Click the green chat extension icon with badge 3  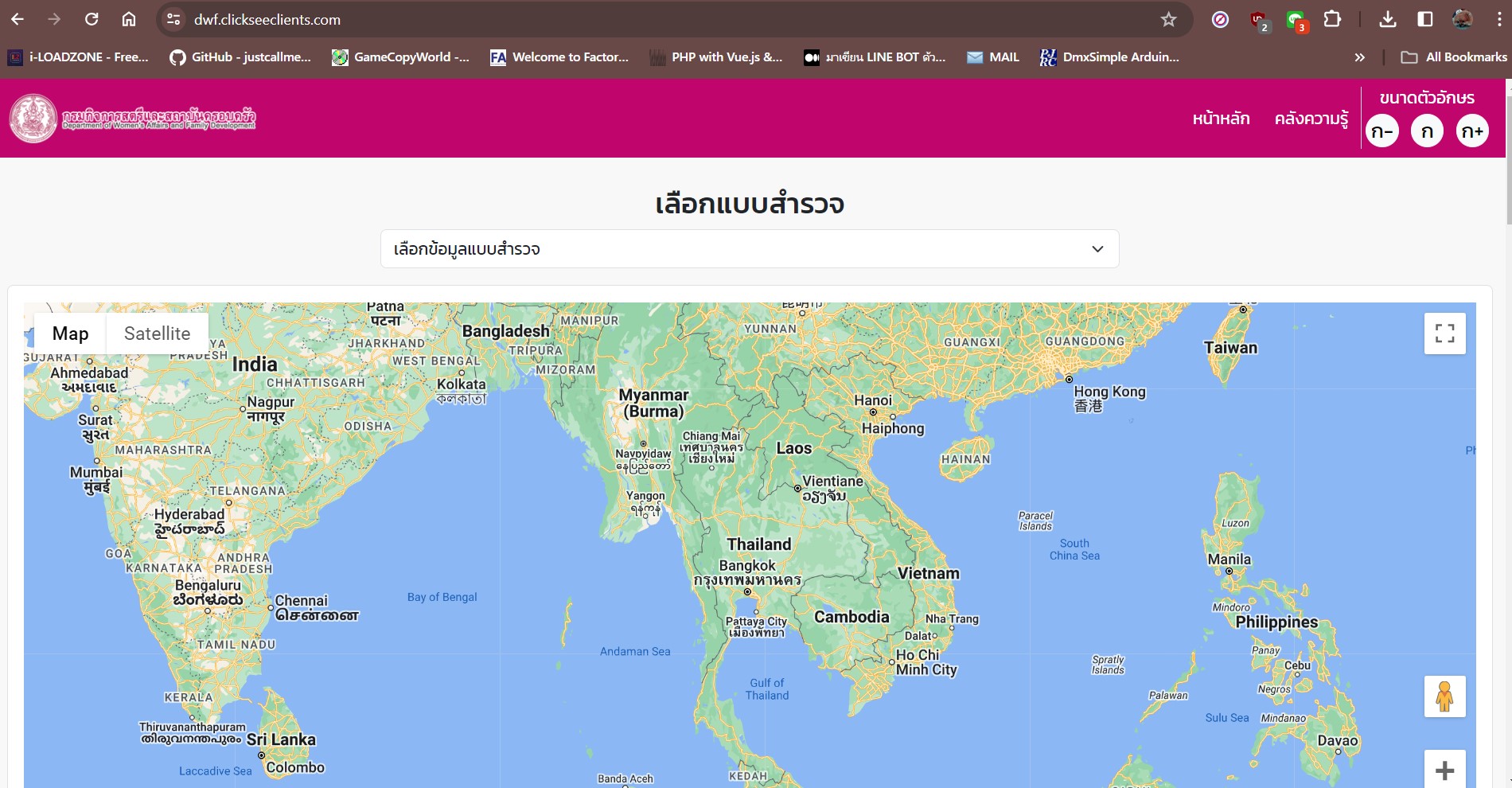(1296, 21)
